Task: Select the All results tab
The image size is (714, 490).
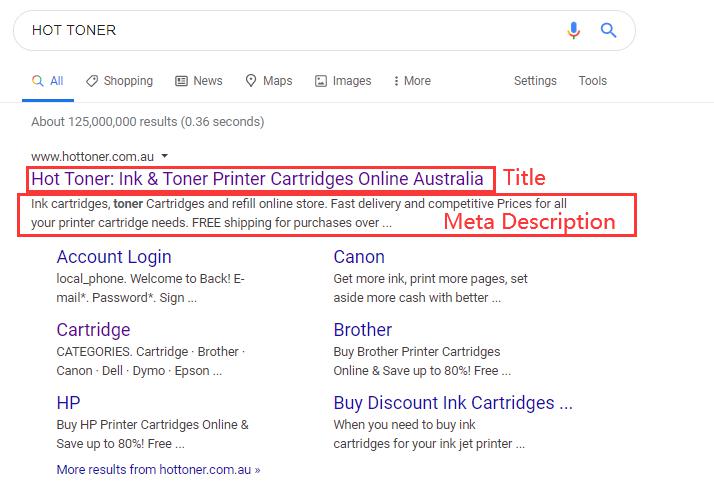Action: (x=48, y=81)
